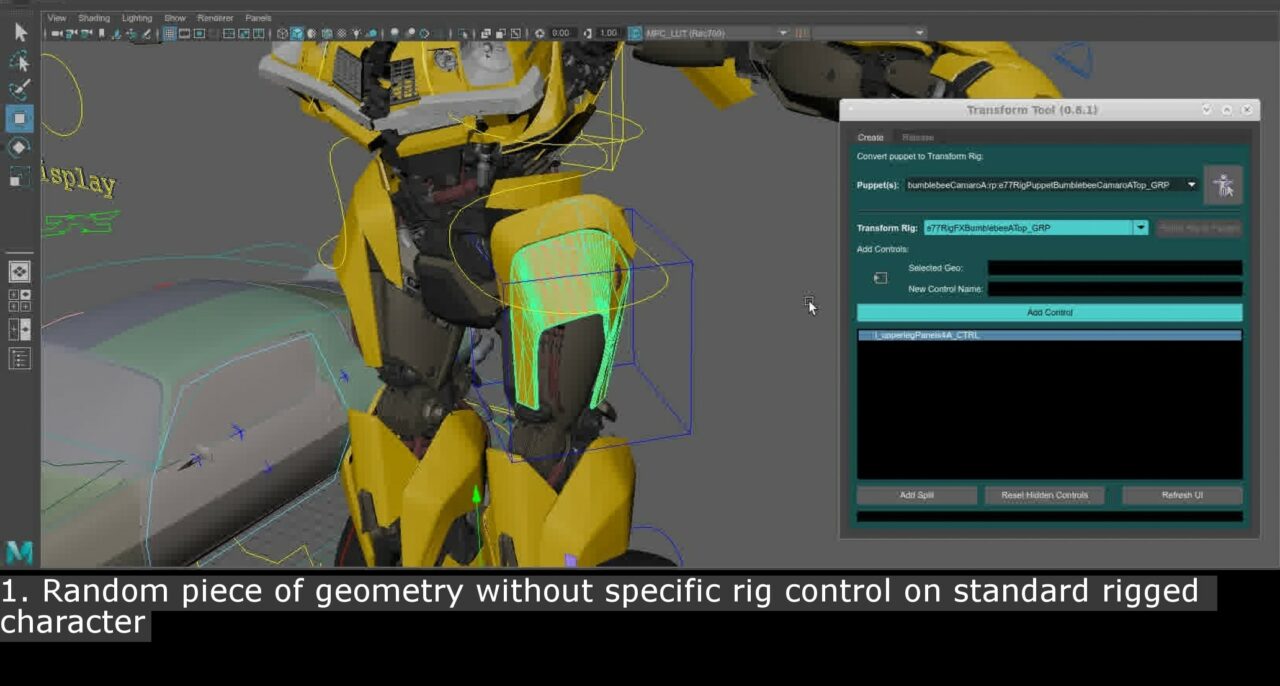Open the View panel menu
This screenshot has height=686, width=1280.
click(x=57, y=18)
